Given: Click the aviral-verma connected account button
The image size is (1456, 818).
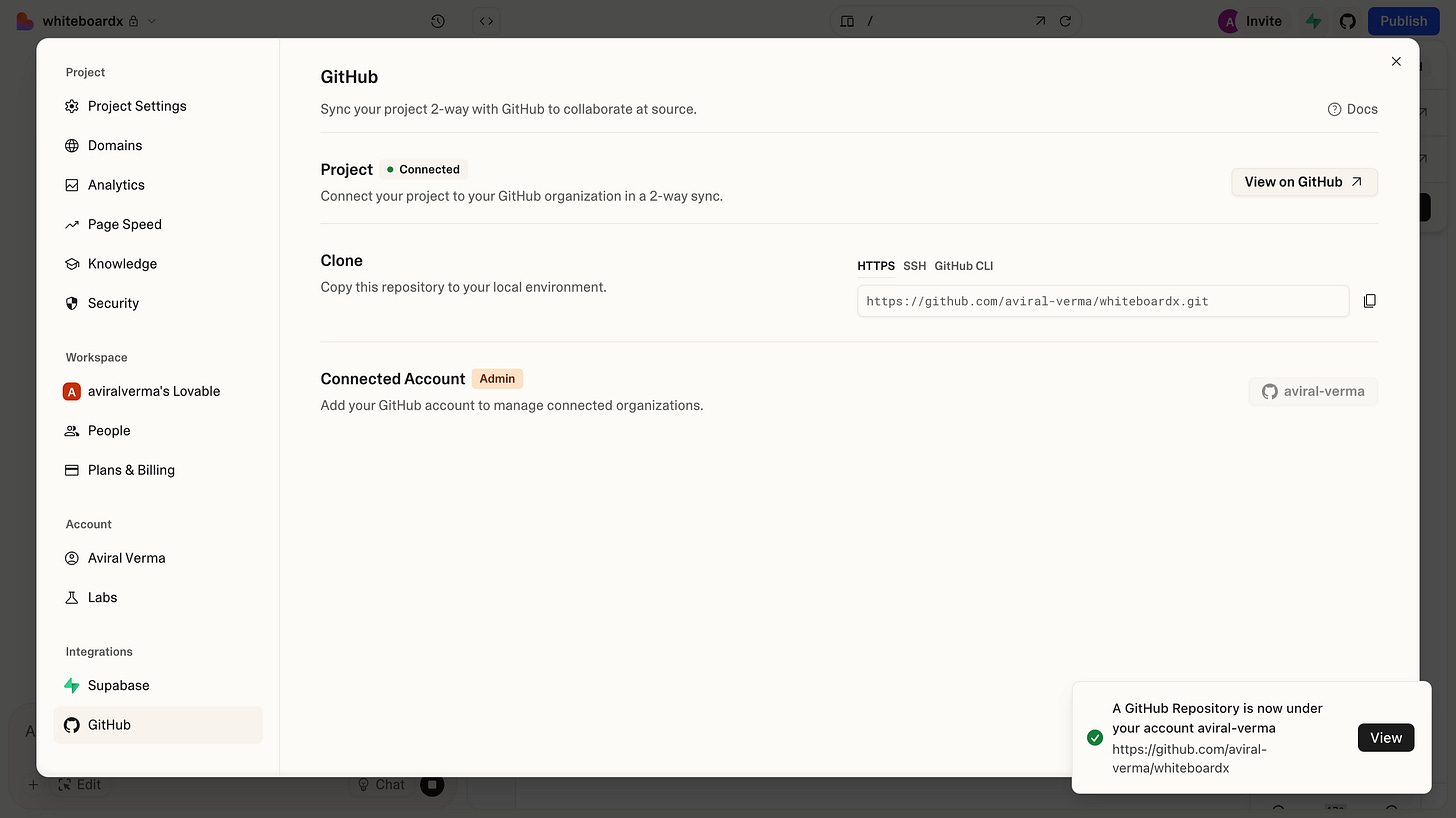Looking at the screenshot, I should [1313, 391].
